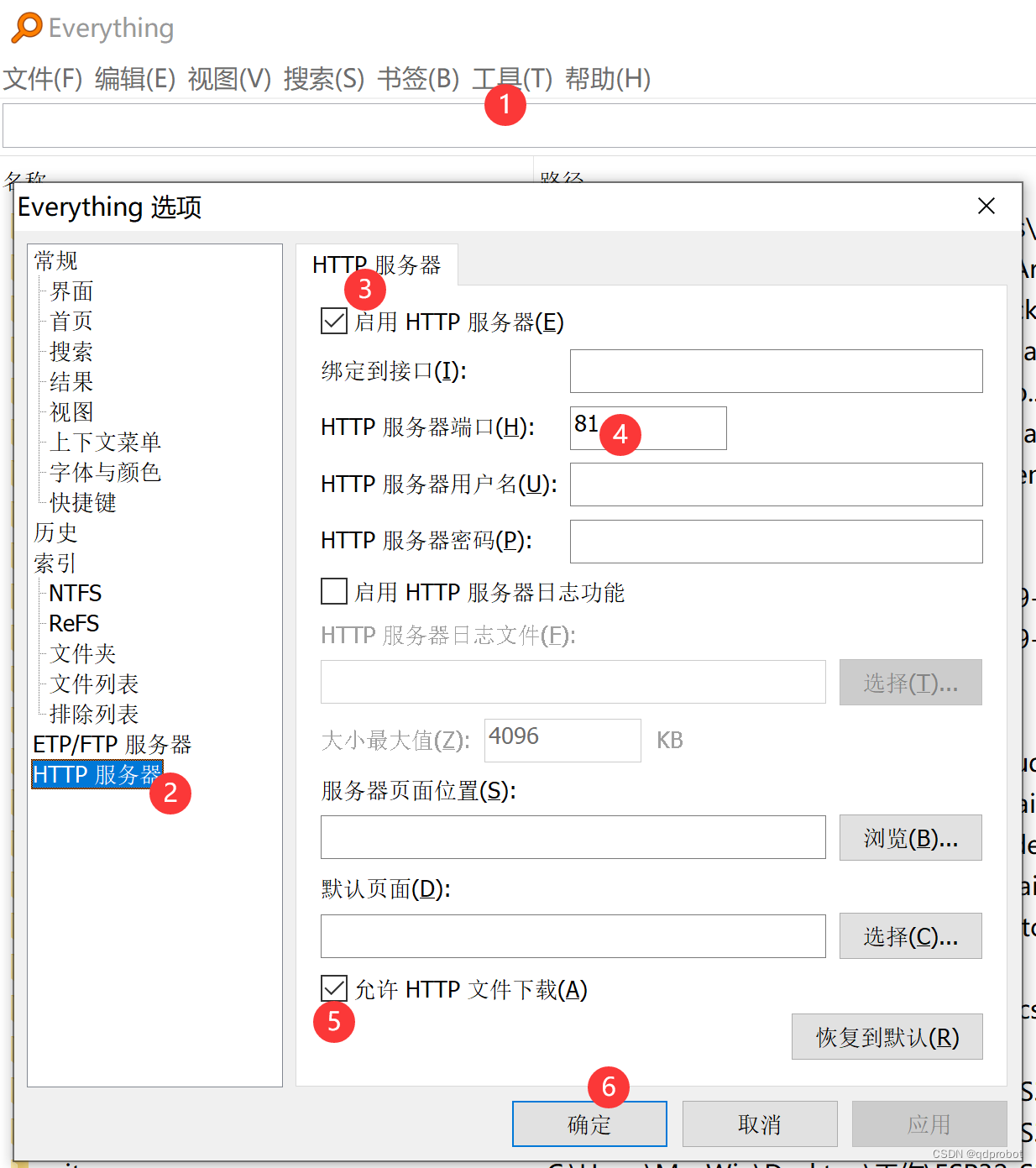
Task: Click the 确定 button
Action: (x=589, y=1123)
